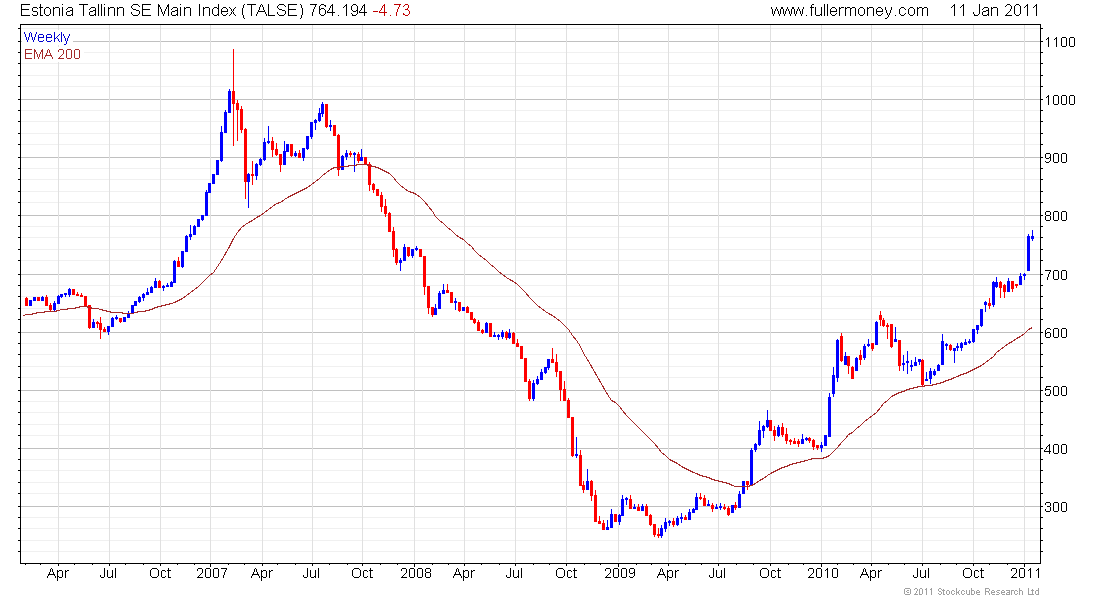1100x600 pixels.
Task: Click the chart title 'Estonia Tallinn SE Main Index (TALSE)'
Action: tap(162, 11)
